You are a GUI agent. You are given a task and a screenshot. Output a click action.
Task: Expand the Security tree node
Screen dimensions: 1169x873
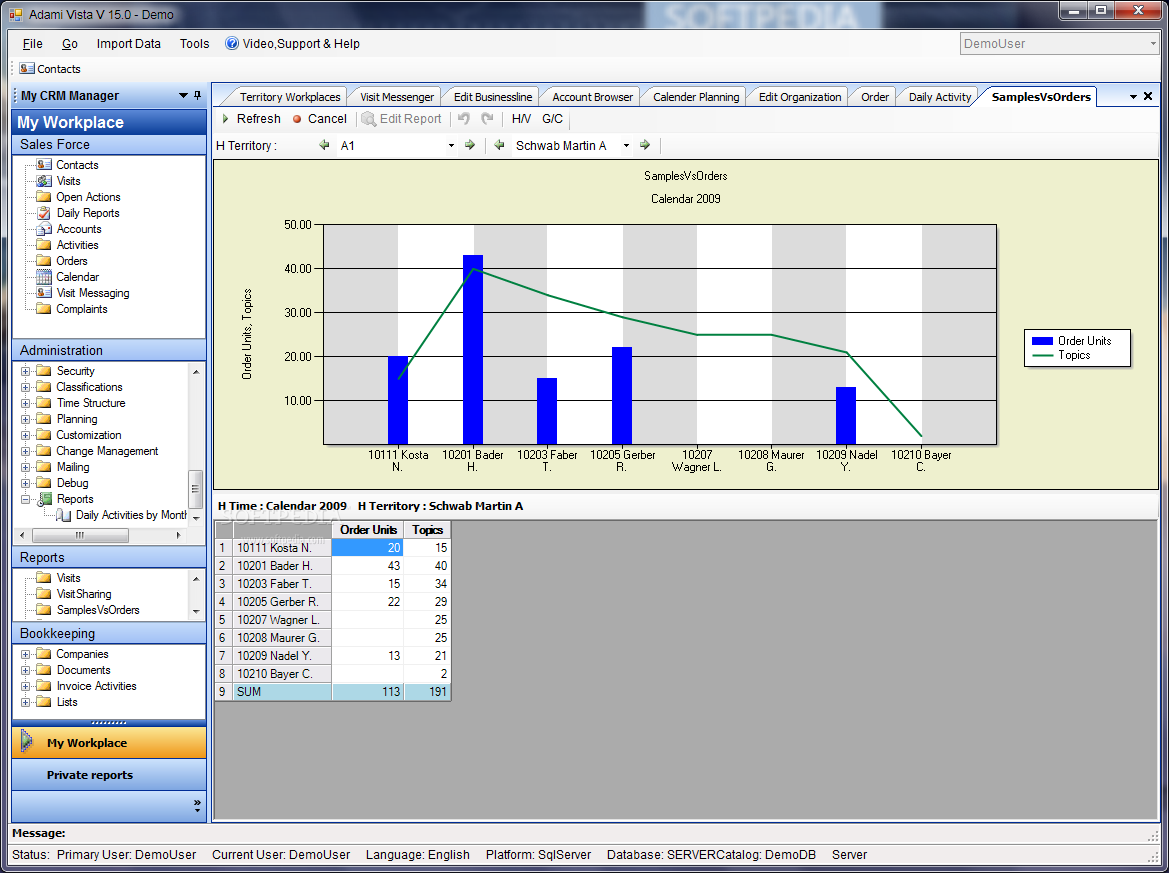click(25, 371)
